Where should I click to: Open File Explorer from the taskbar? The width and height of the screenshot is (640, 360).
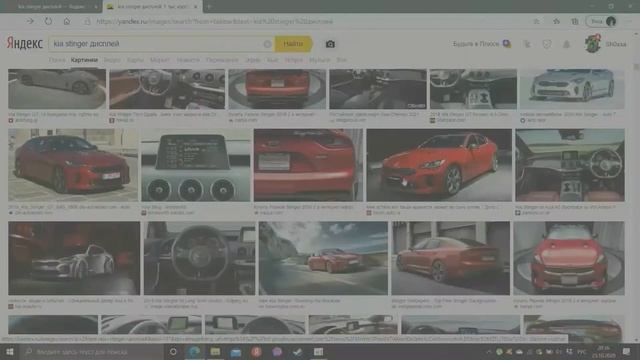(215, 352)
